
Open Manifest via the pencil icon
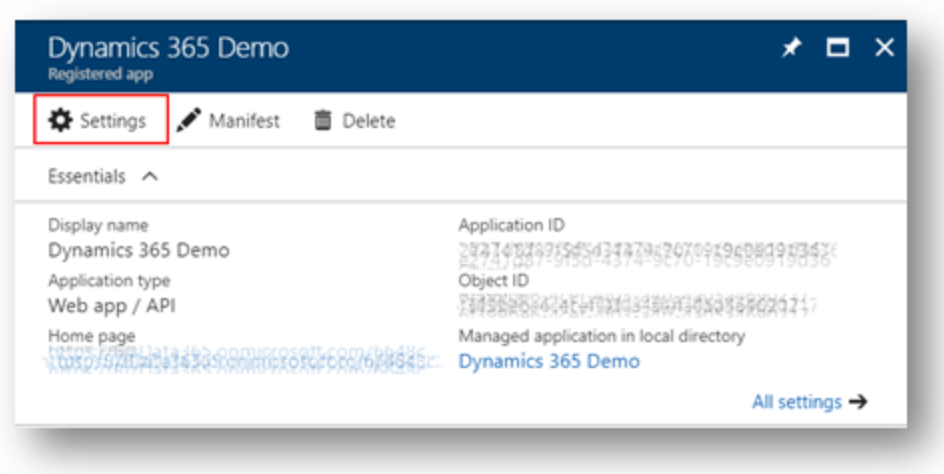(188, 120)
